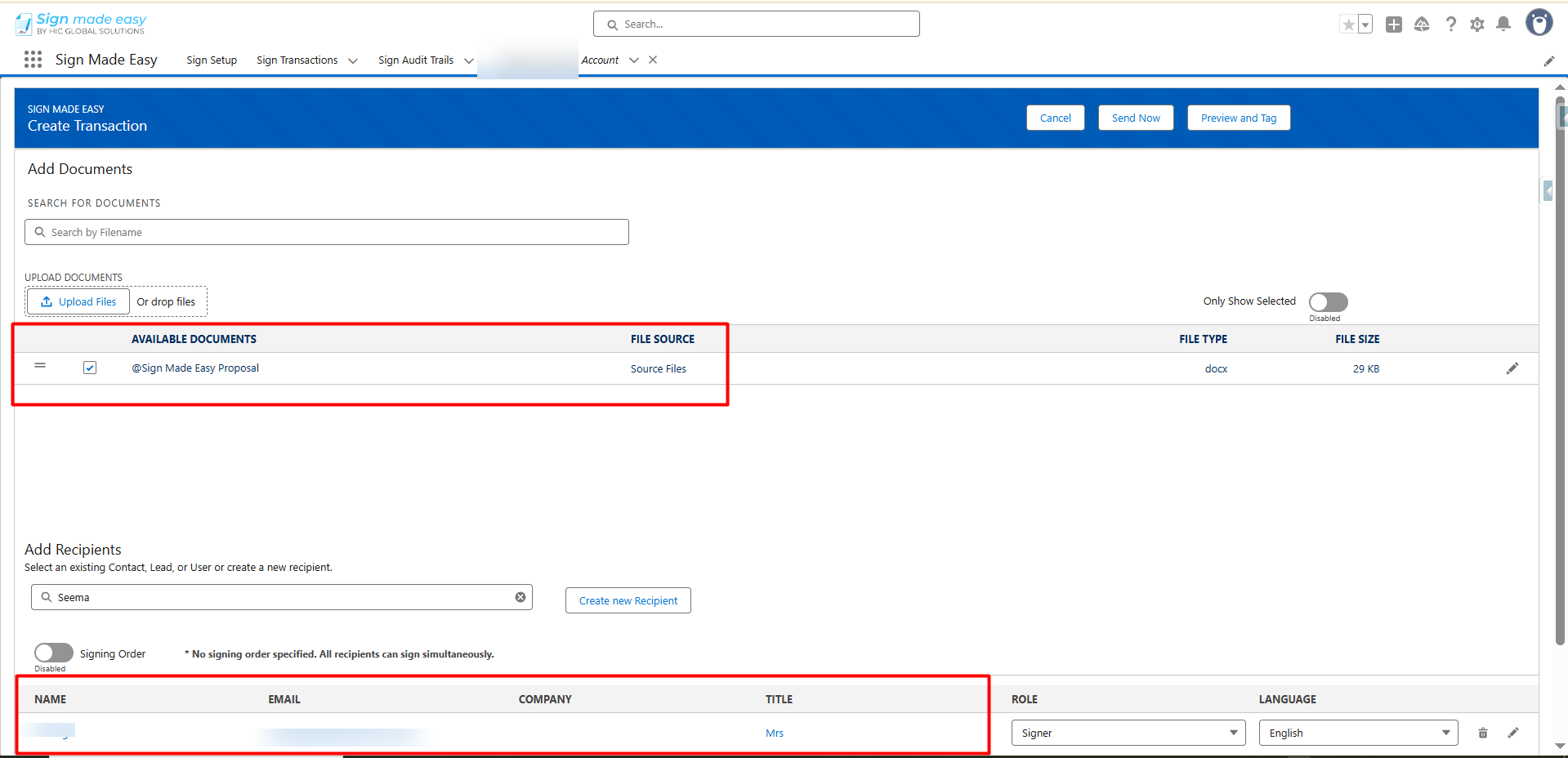Screen dimensions: 1568x758
Task: Uncheck the Sign Made Easy Proposal checkbox
Action: (x=90, y=368)
